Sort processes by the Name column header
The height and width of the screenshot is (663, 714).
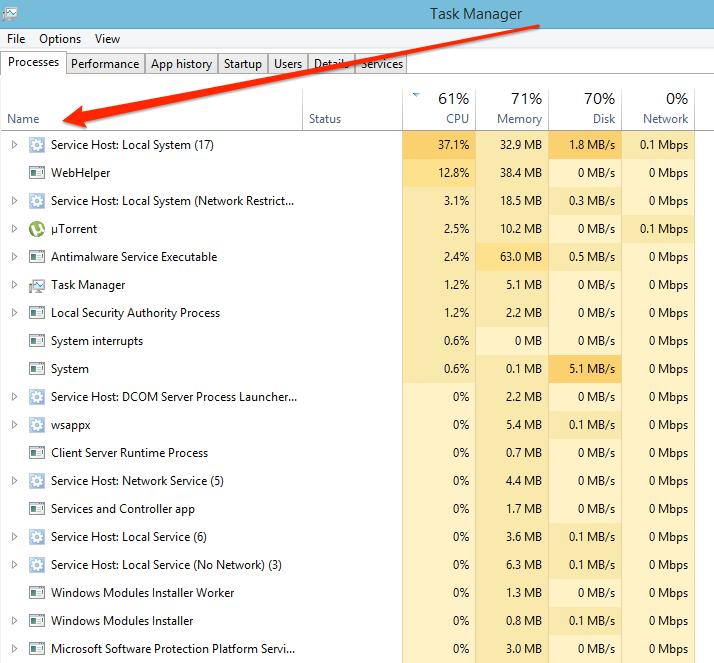[23, 119]
